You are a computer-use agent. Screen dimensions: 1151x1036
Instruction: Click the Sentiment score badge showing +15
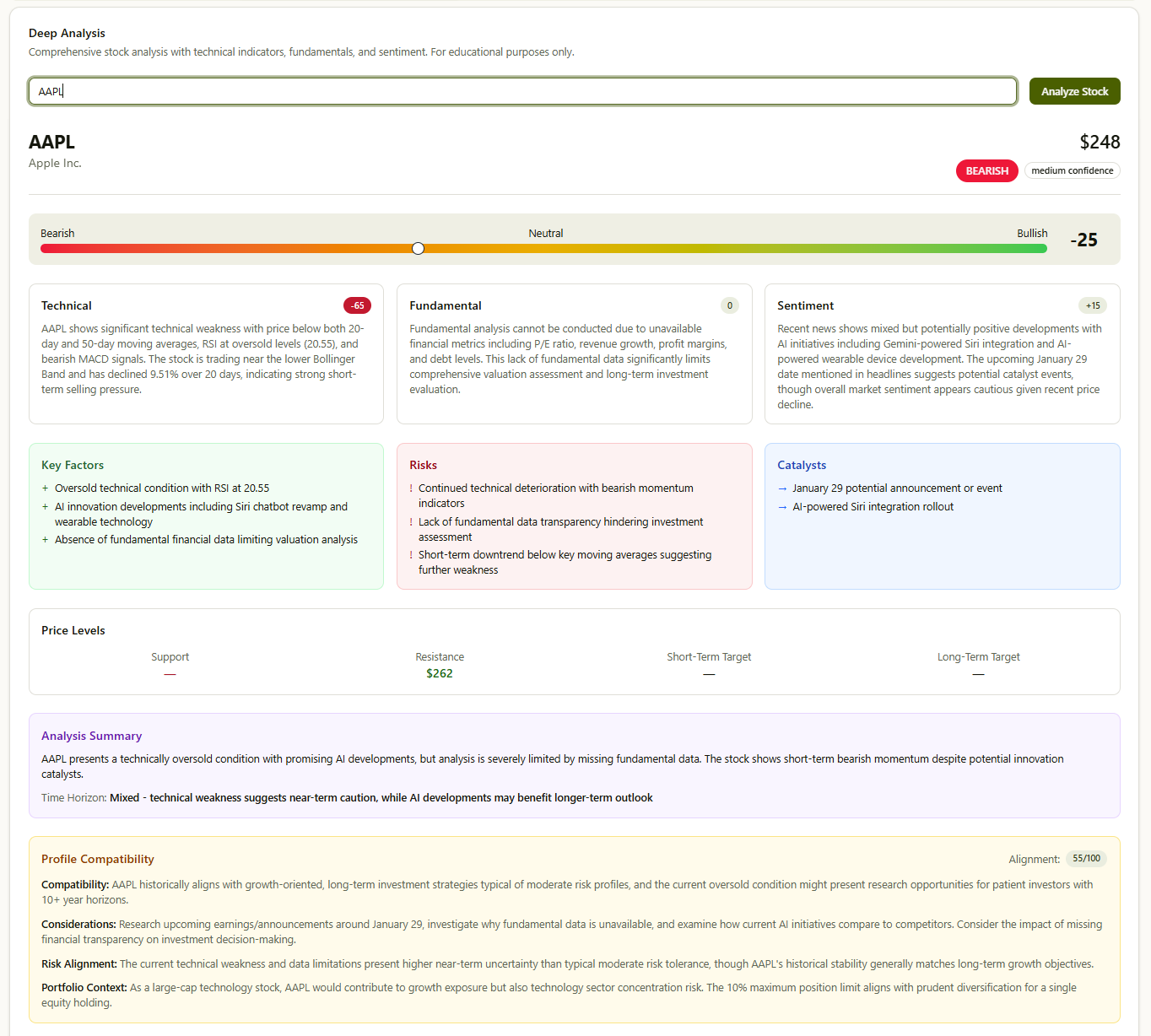[x=1093, y=305]
